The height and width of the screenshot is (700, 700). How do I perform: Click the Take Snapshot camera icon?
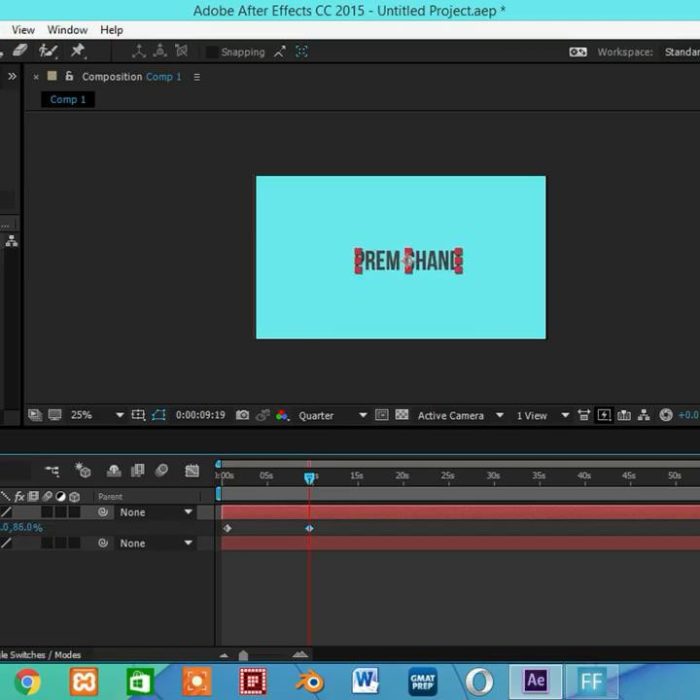(x=242, y=415)
